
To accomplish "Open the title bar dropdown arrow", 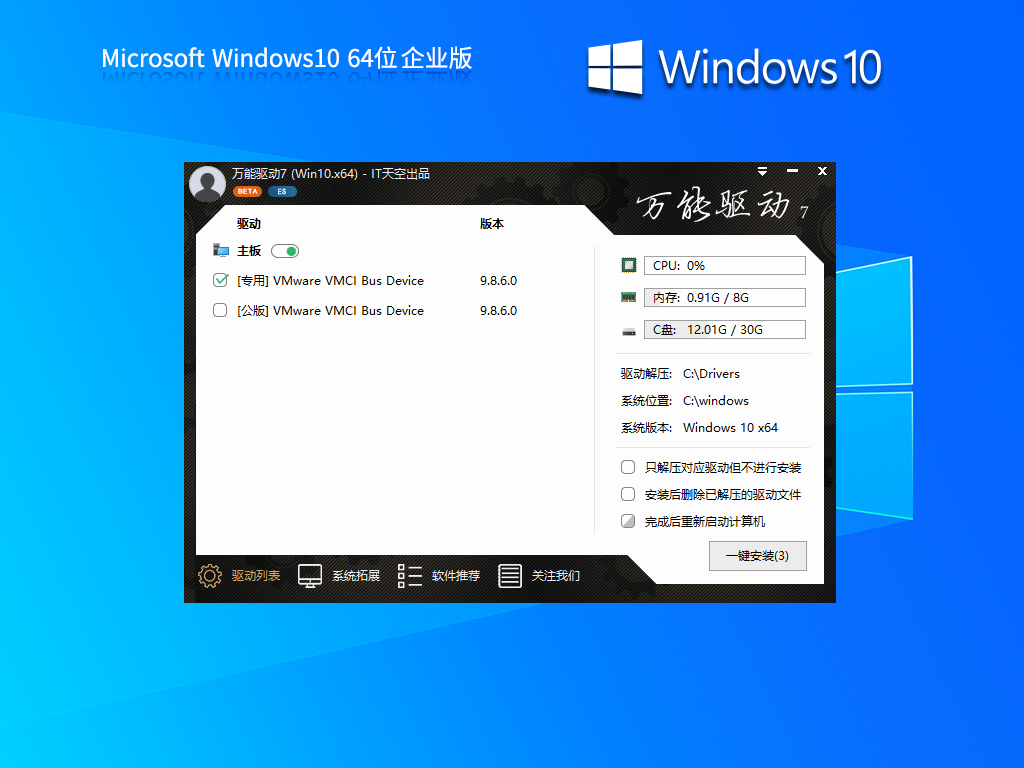I will 762,171.
